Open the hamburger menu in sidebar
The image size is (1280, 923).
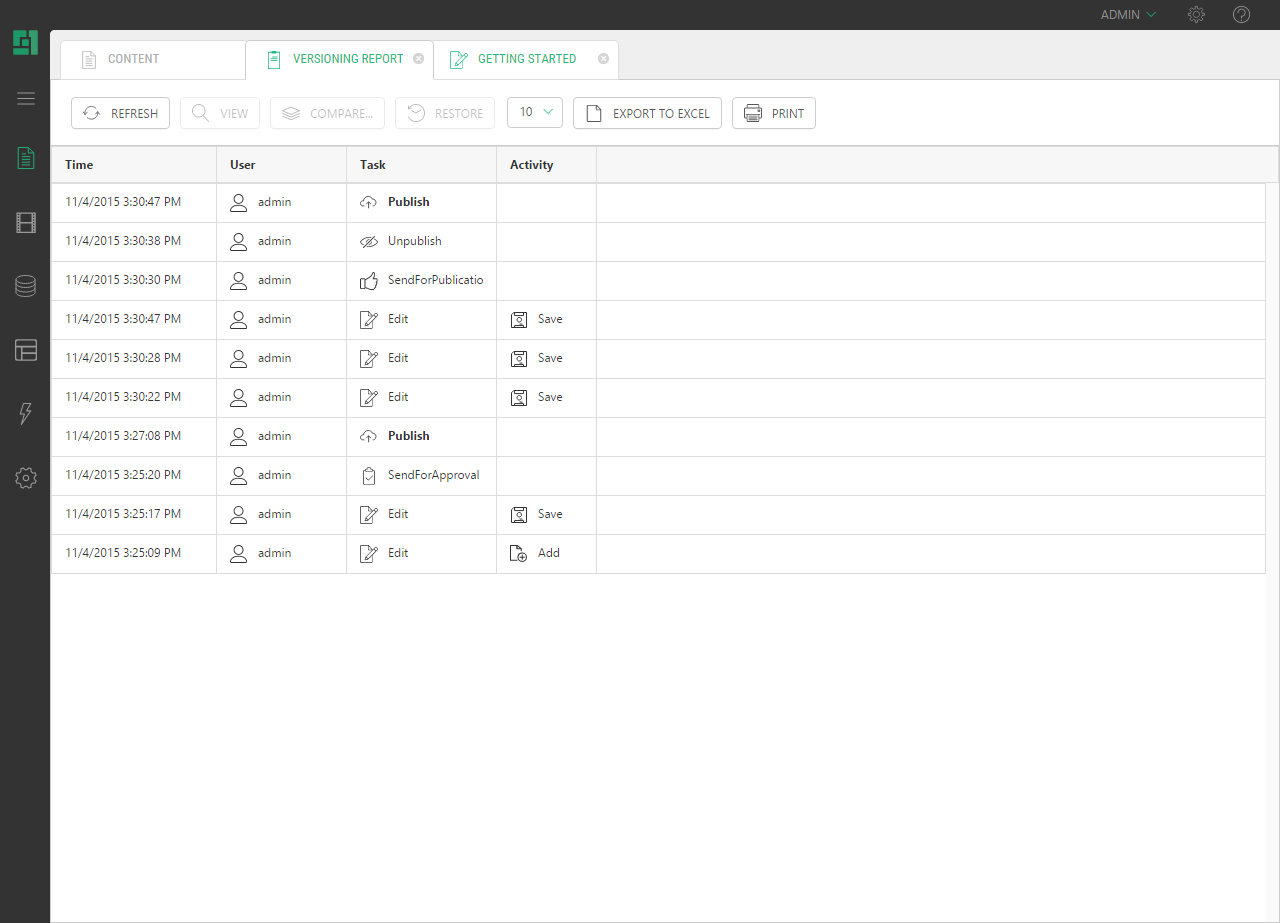click(26, 98)
